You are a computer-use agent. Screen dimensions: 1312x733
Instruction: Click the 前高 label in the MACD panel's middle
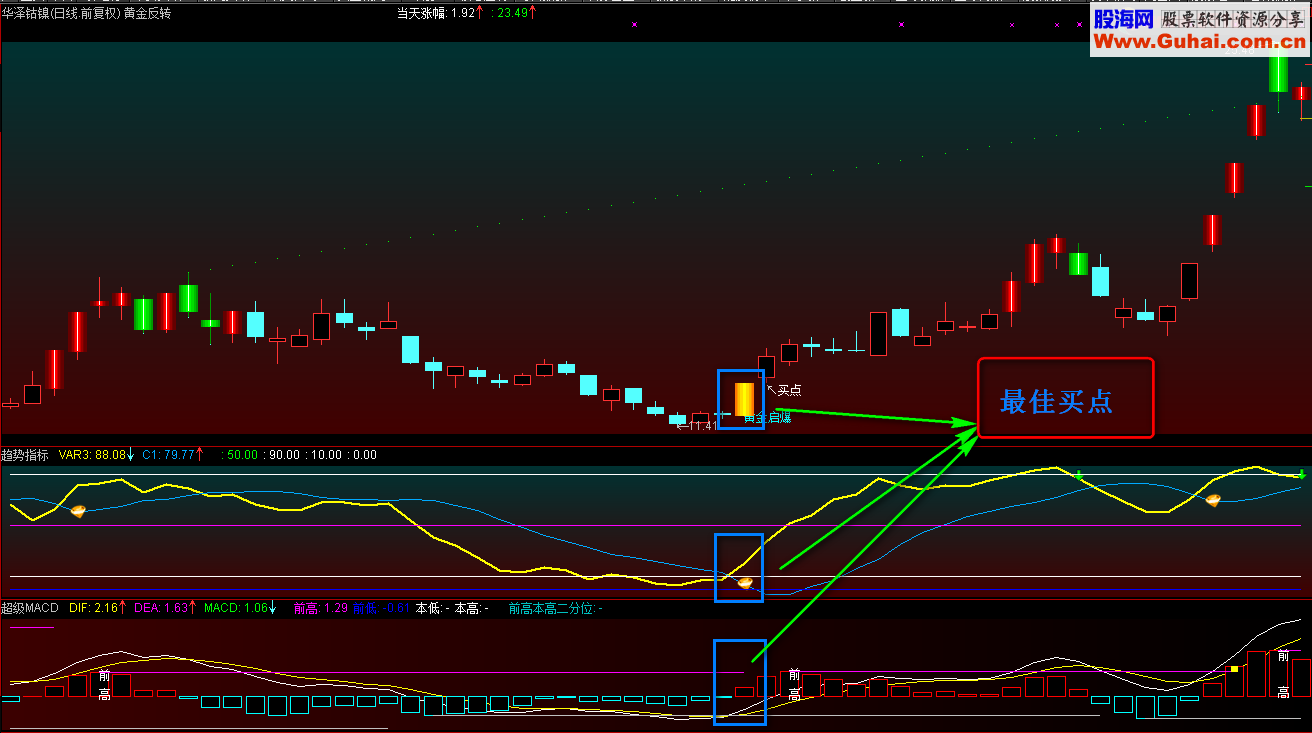[794, 684]
